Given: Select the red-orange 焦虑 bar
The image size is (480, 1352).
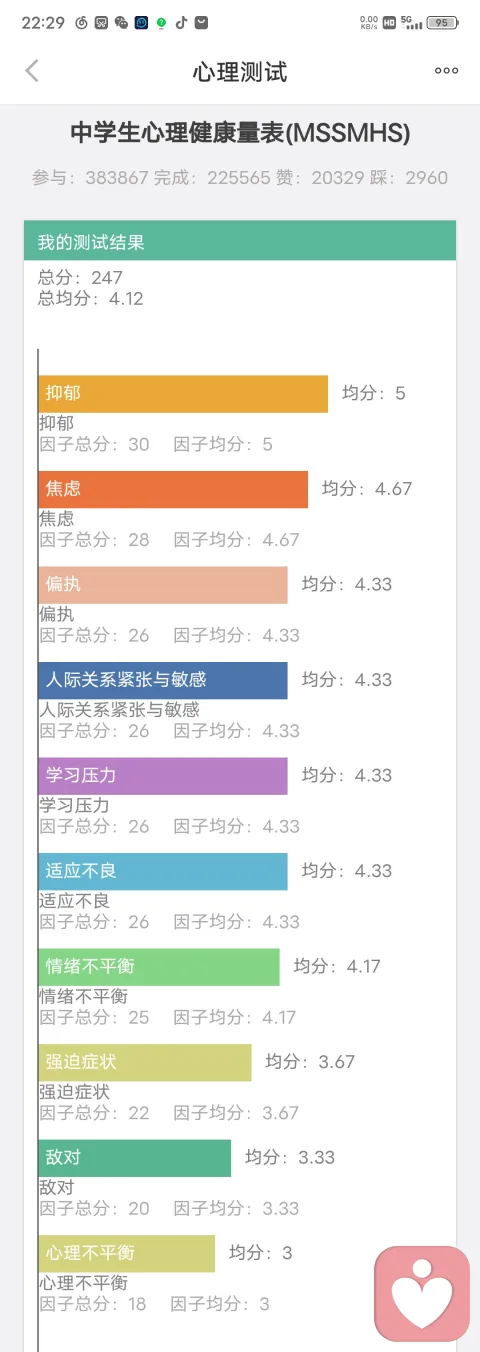Looking at the screenshot, I should coord(173,489).
